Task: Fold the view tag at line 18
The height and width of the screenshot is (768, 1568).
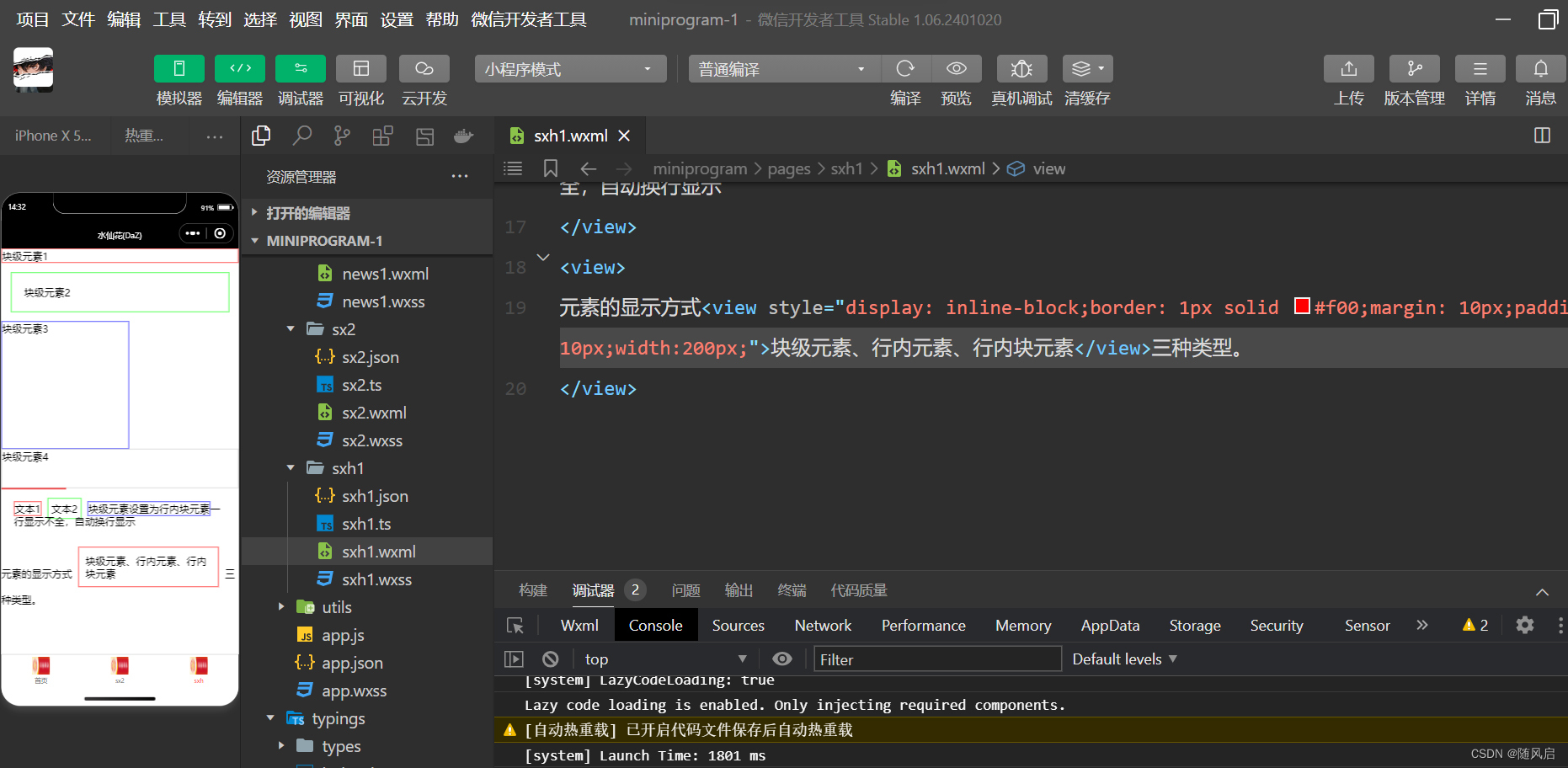Action: pyautogui.click(x=543, y=258)
